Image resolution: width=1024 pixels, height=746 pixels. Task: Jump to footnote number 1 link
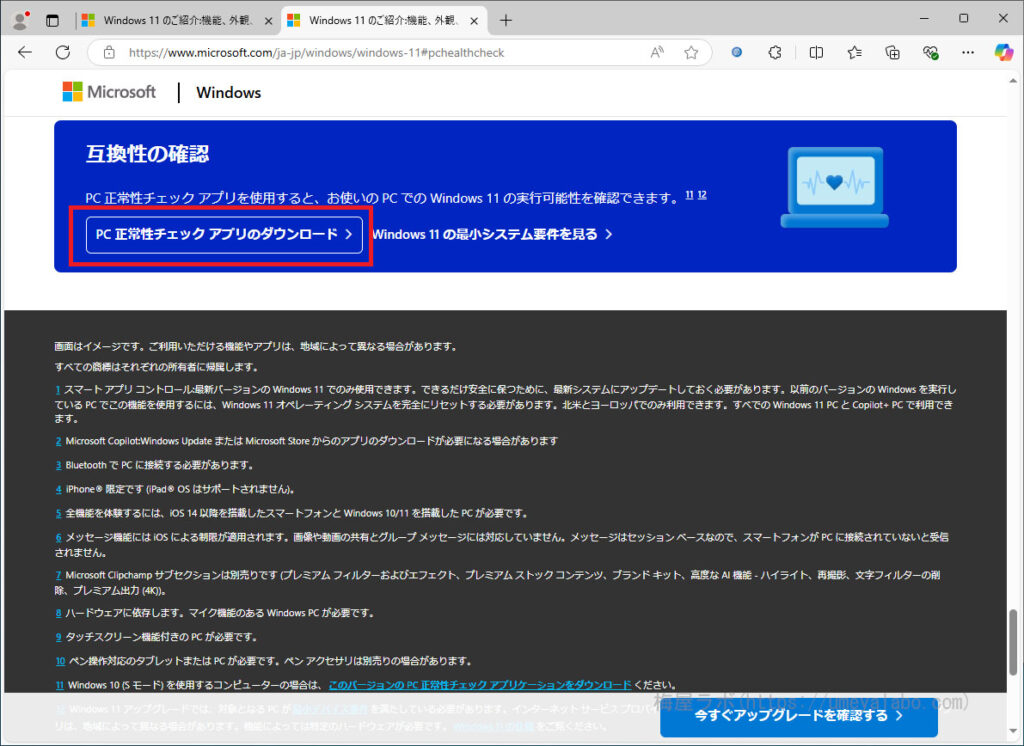click(x=57, y=389)
